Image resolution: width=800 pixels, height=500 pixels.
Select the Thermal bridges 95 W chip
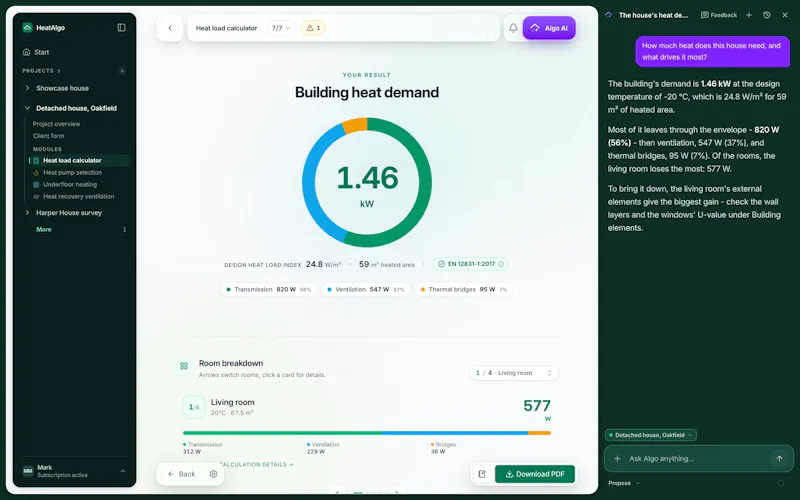pos(464,289)
